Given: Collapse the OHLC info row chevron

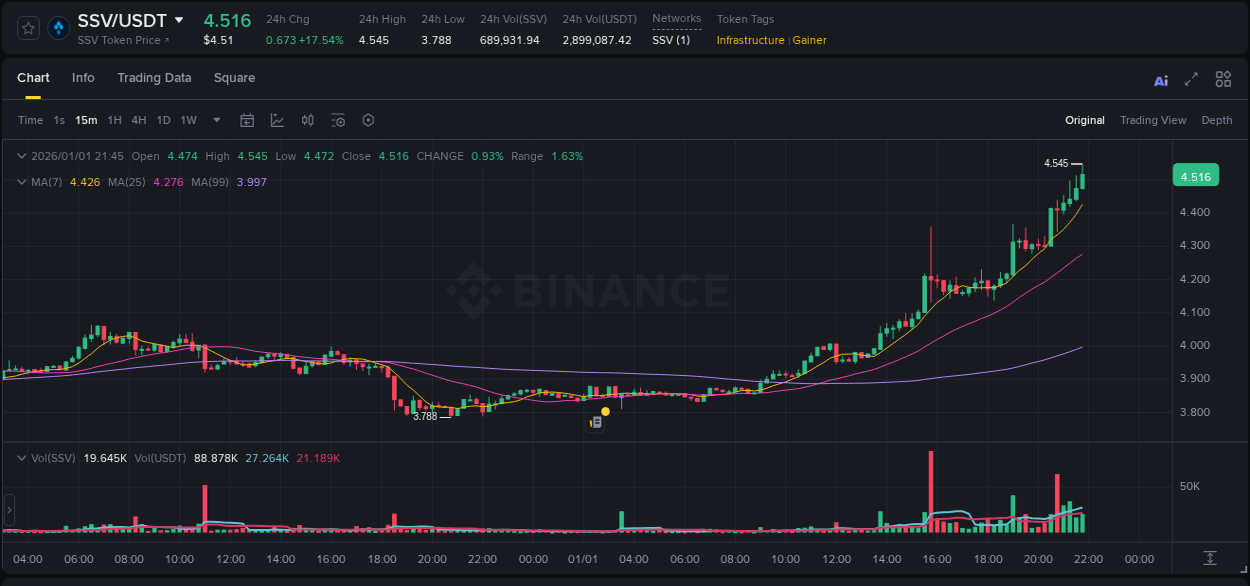Looking at the screenshot, I should pos(21,156).
